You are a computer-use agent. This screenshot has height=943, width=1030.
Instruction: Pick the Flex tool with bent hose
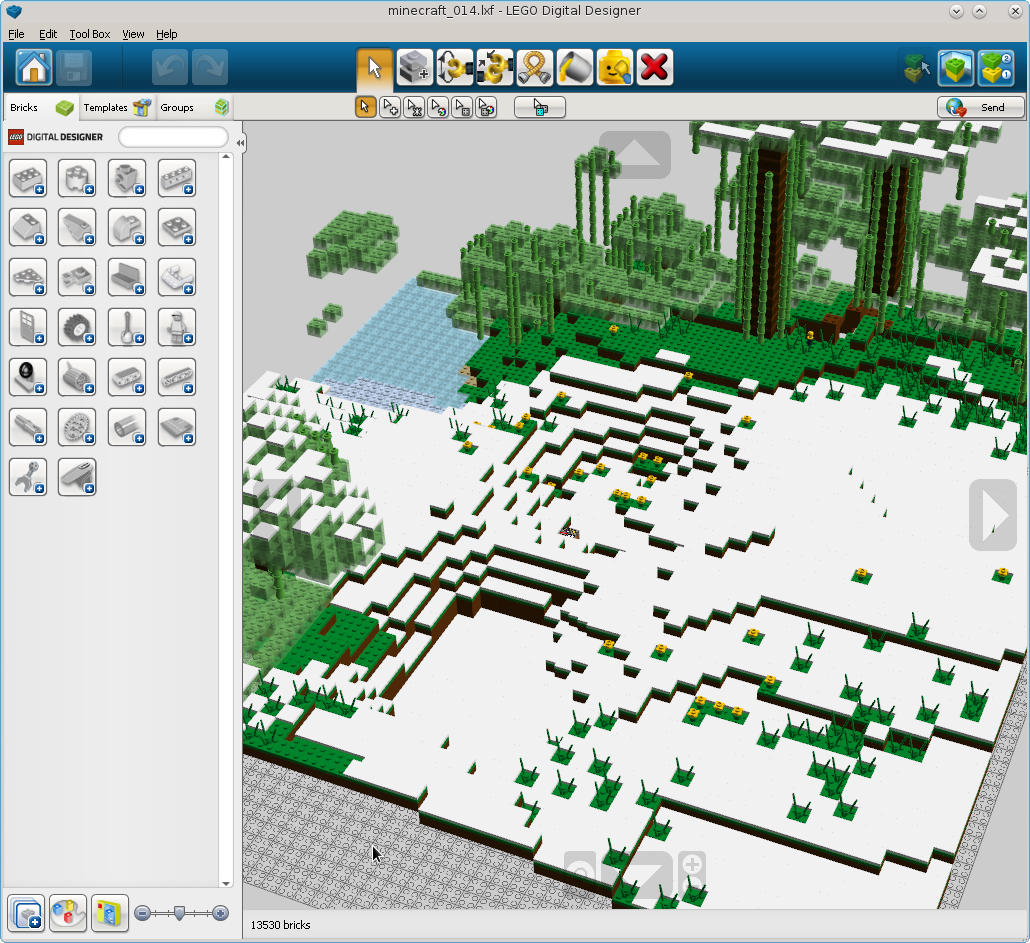tap(535, 68)
